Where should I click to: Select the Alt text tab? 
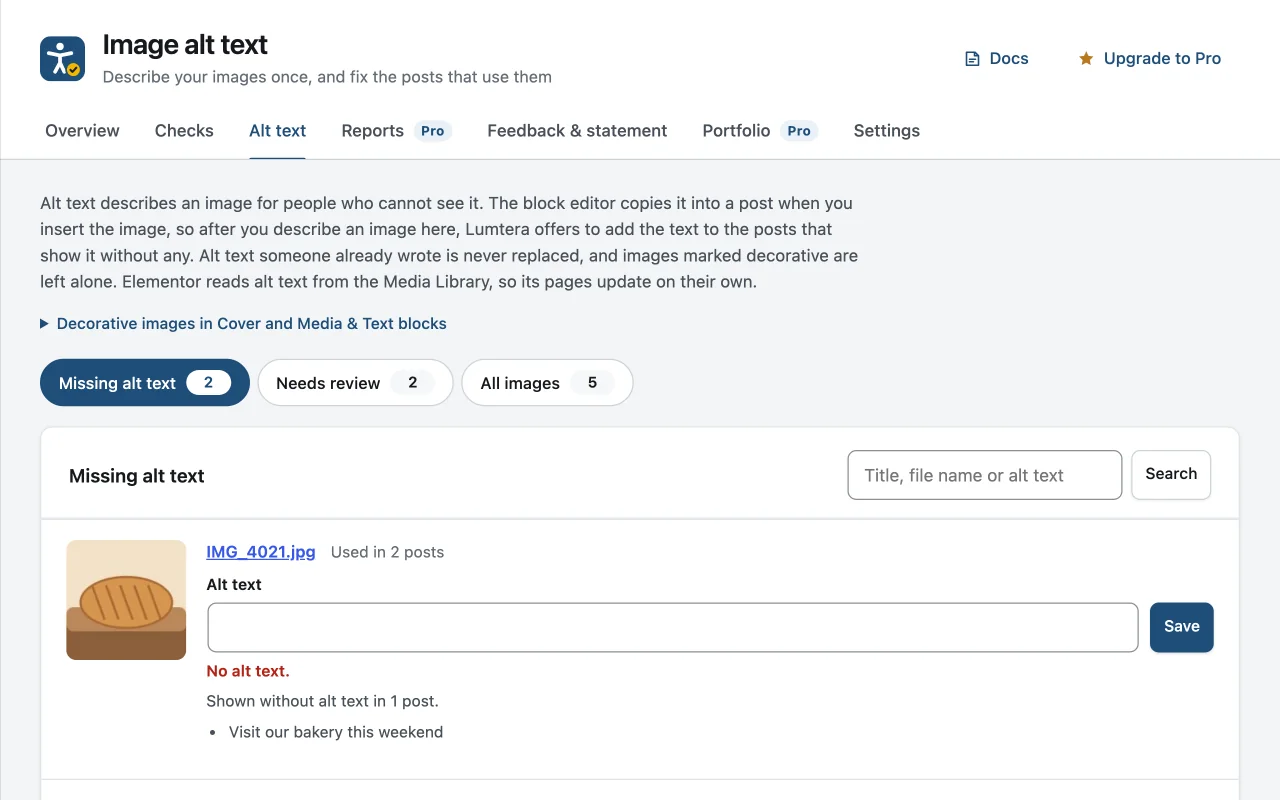(278, 131)
